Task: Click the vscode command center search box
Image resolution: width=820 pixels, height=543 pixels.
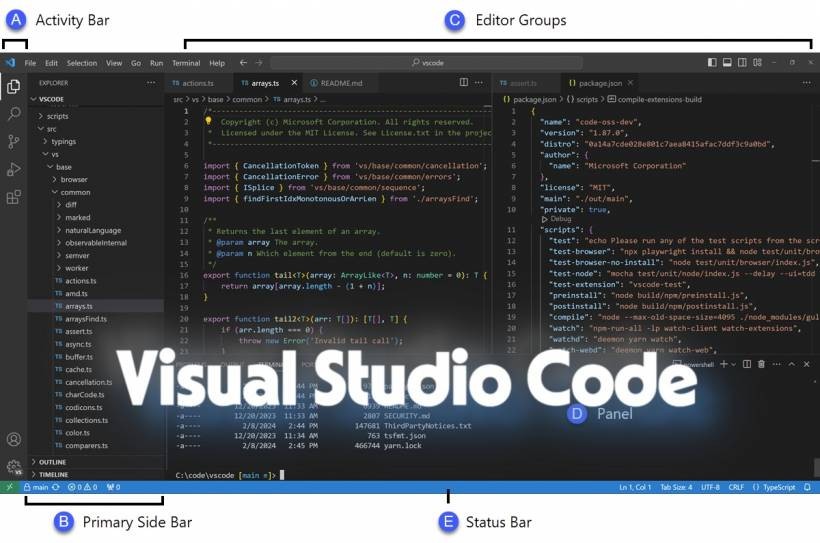Action: point(427,63)
